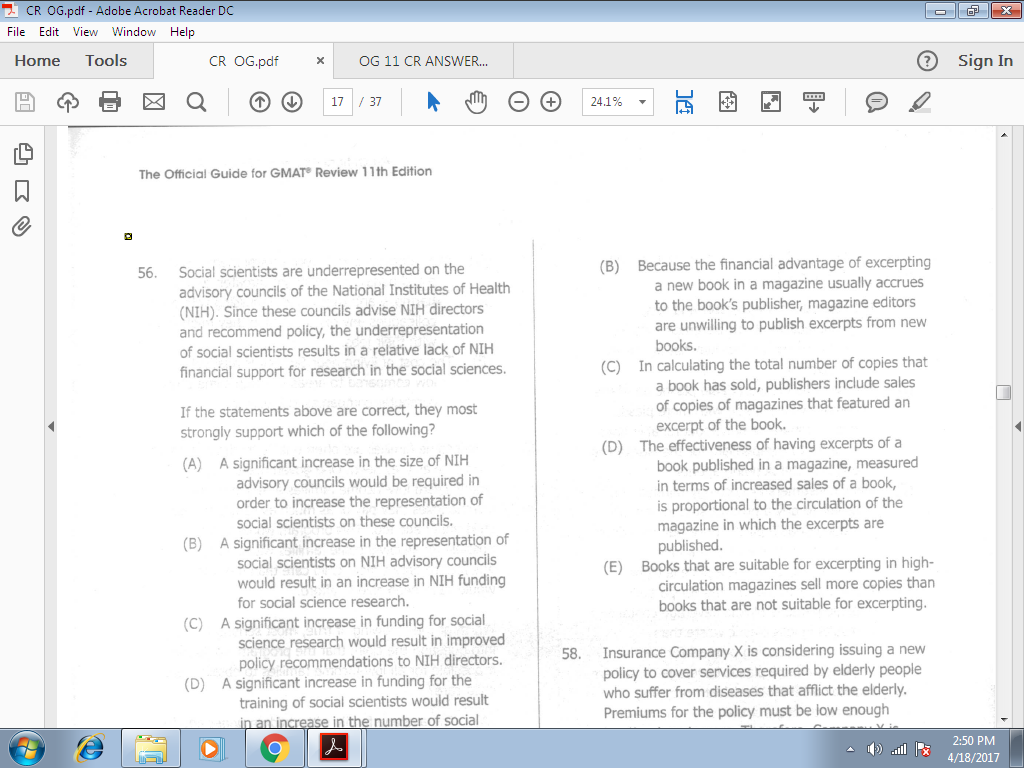Image resolution: width=1024 pixels, height=768 pixels.
Task: Switch to the Tools tab
Action: coord(106,61)
